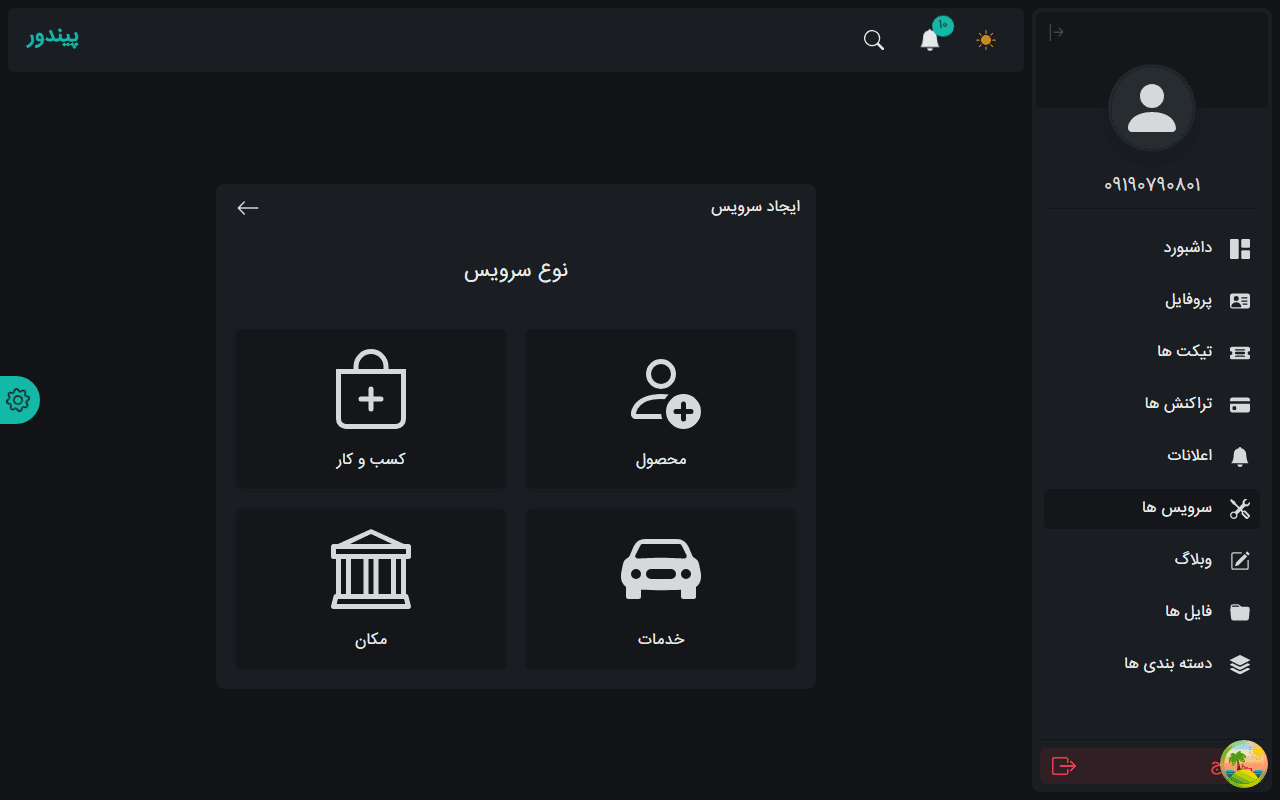Select the محصول label
The width and height of the screenshot is (1280, 800).
coord(661,460)
